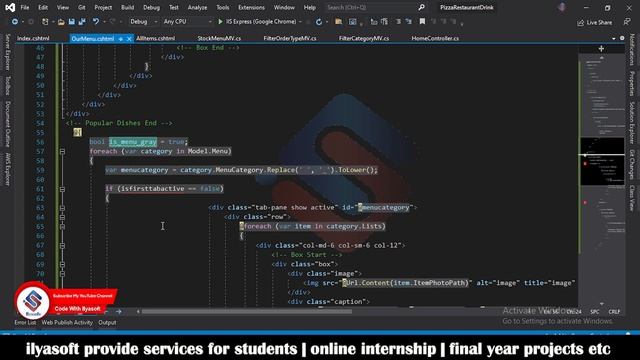Switch to the Index.cshtml tab
Viewport: 640px width, 360px height.
pyautogui.click(x=33, y=38)
